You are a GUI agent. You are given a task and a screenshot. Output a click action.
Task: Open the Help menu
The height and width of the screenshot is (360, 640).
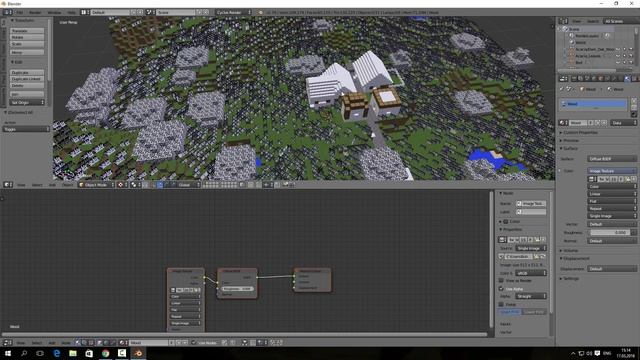[71, 13]
